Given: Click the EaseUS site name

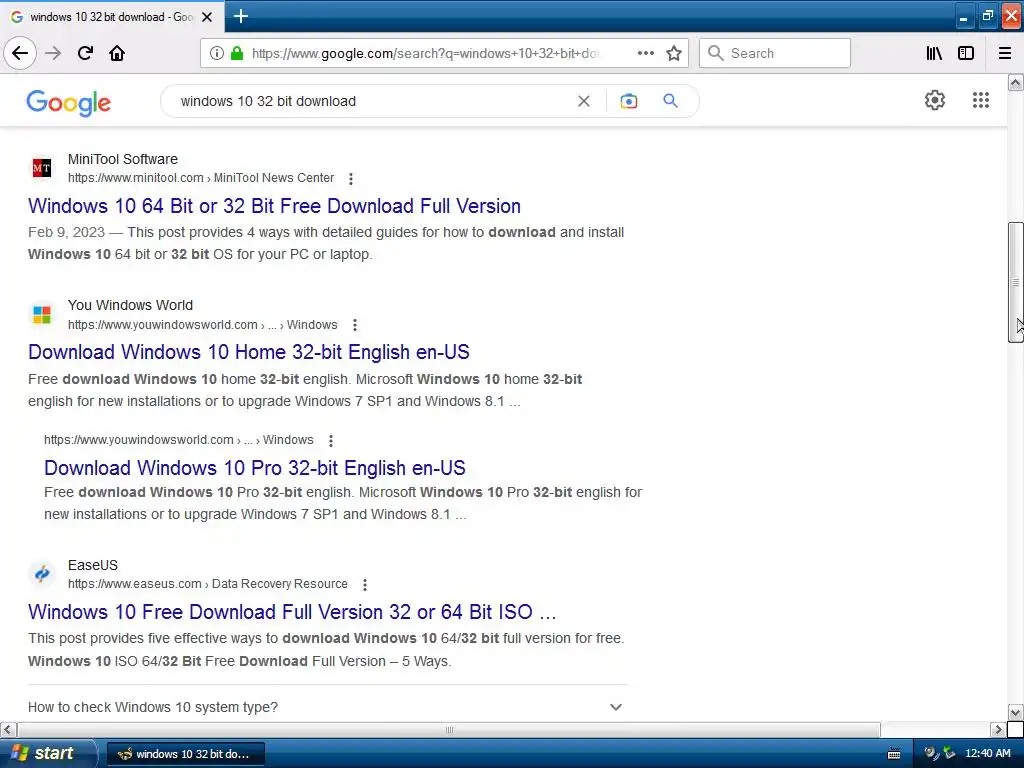Looking at the screenshot, I should click(93, 565).
